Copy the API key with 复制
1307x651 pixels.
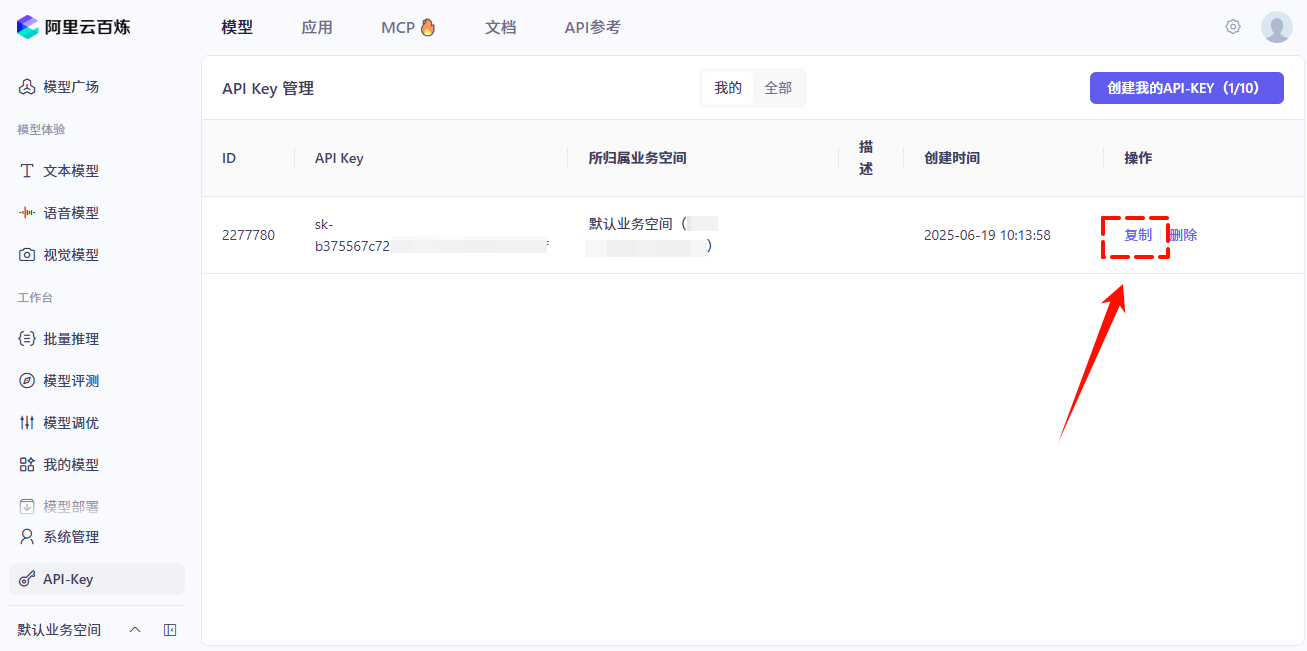(1138, 236)
